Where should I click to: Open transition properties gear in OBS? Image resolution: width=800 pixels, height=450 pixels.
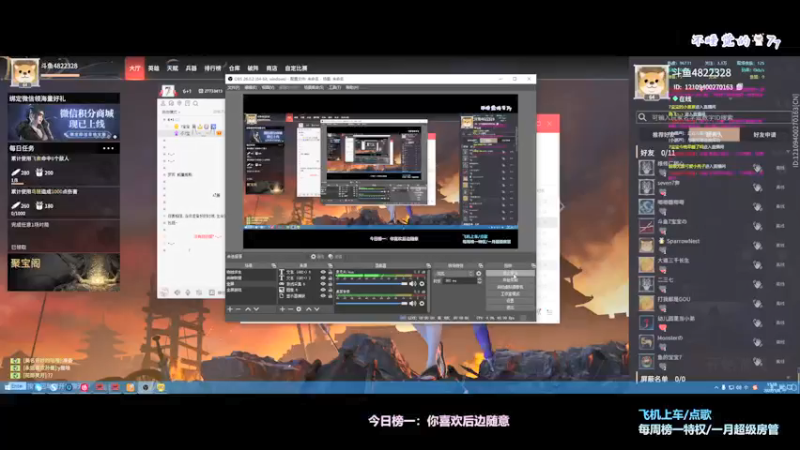point(479,273)
